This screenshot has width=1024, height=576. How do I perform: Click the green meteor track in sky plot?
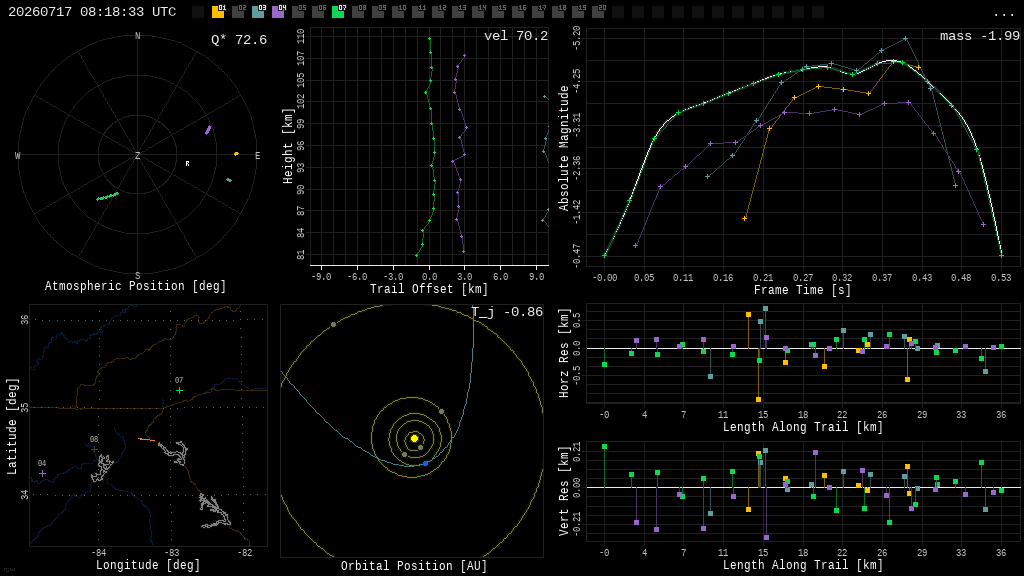point(108,196)
